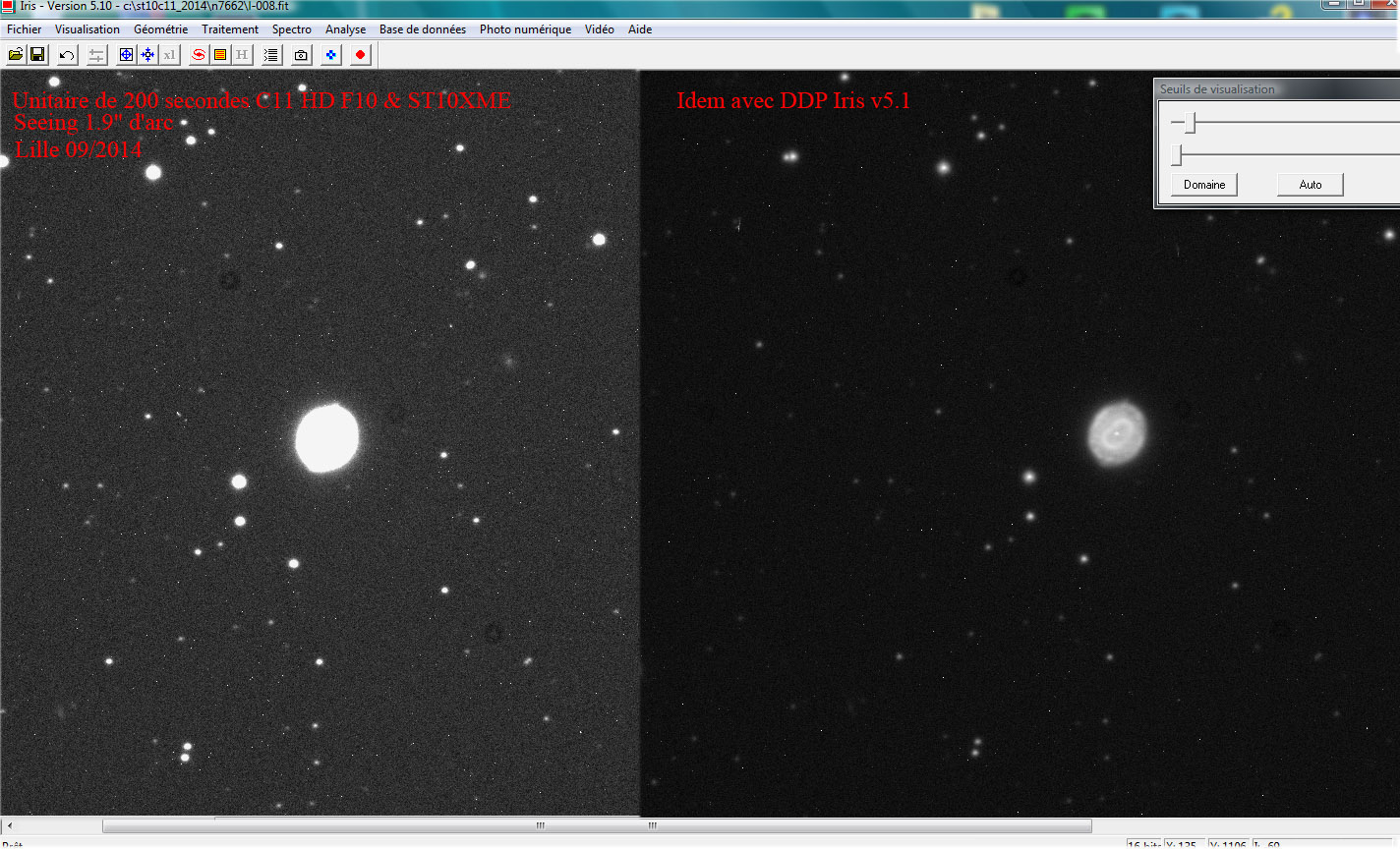Open the Vidéo menu
The image size is (1400, 849).
(600, 29)
